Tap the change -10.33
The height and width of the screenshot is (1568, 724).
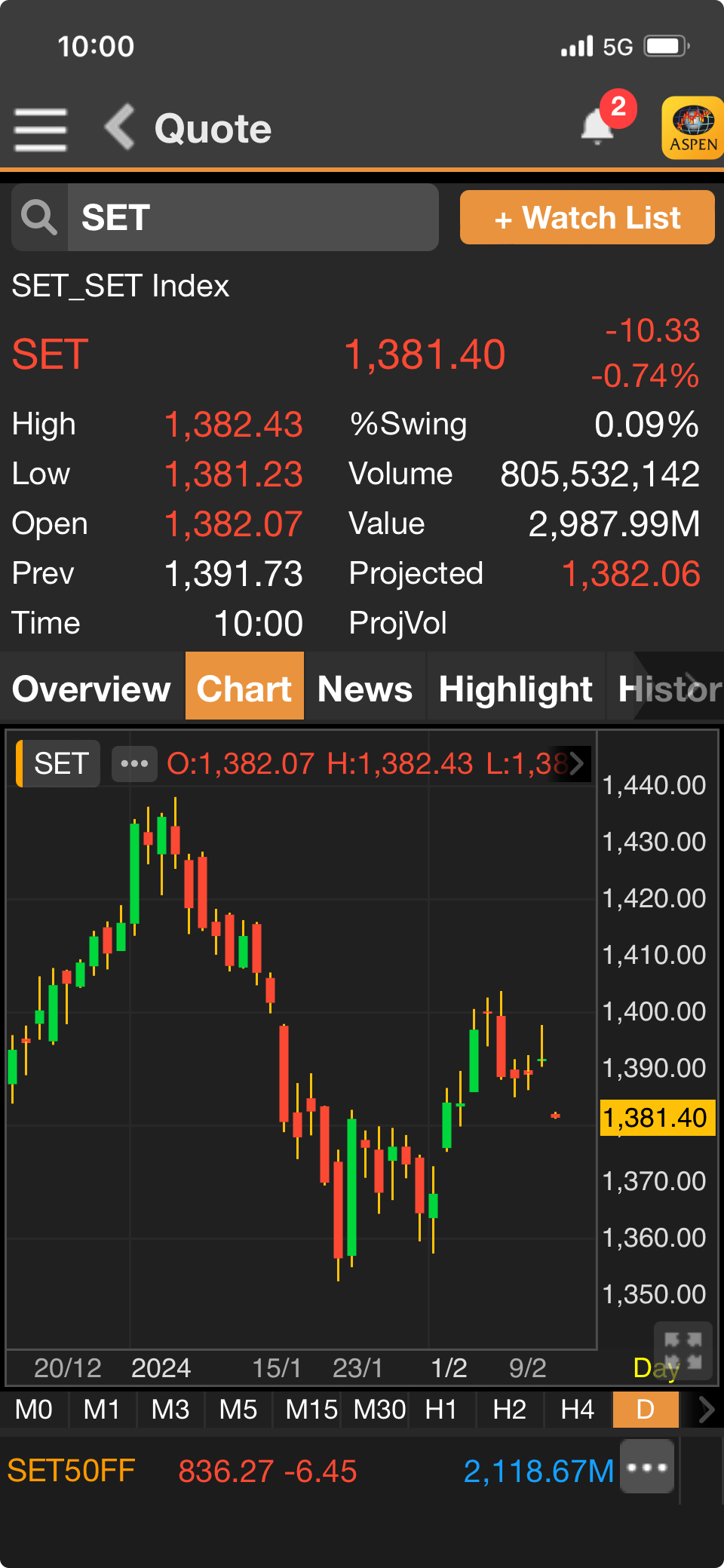[x=653, y=330]
